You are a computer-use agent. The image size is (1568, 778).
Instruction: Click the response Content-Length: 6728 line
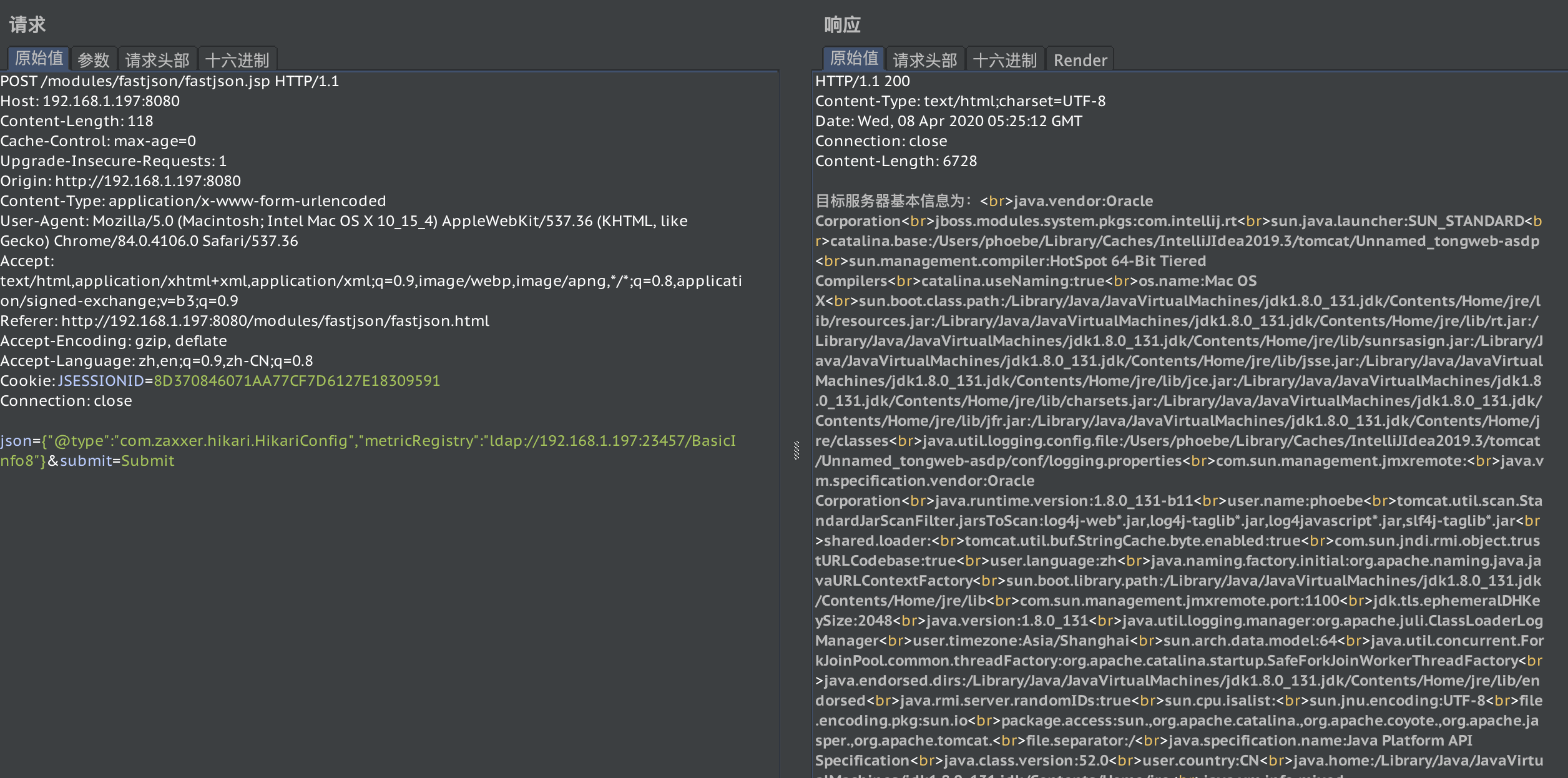(896, 161)
